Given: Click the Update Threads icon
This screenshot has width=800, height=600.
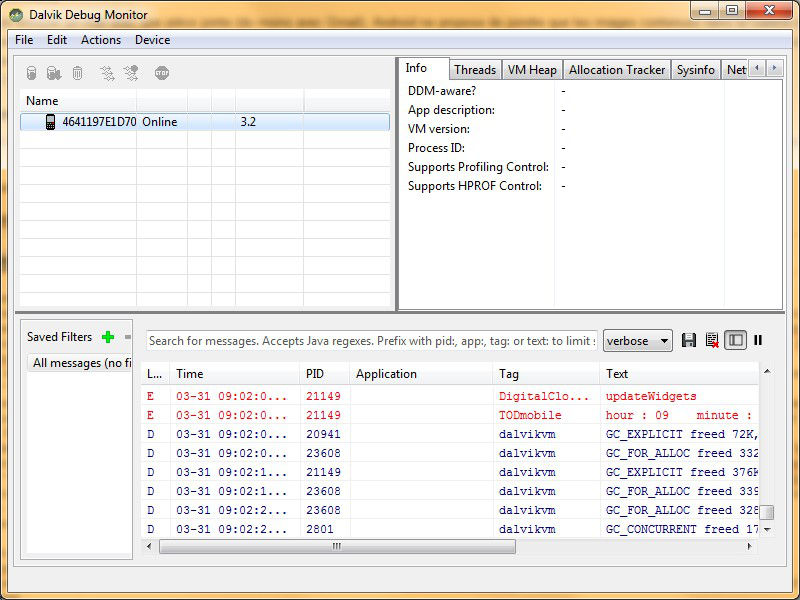Looking at the screenshot, I should click(x=107, y=73).
